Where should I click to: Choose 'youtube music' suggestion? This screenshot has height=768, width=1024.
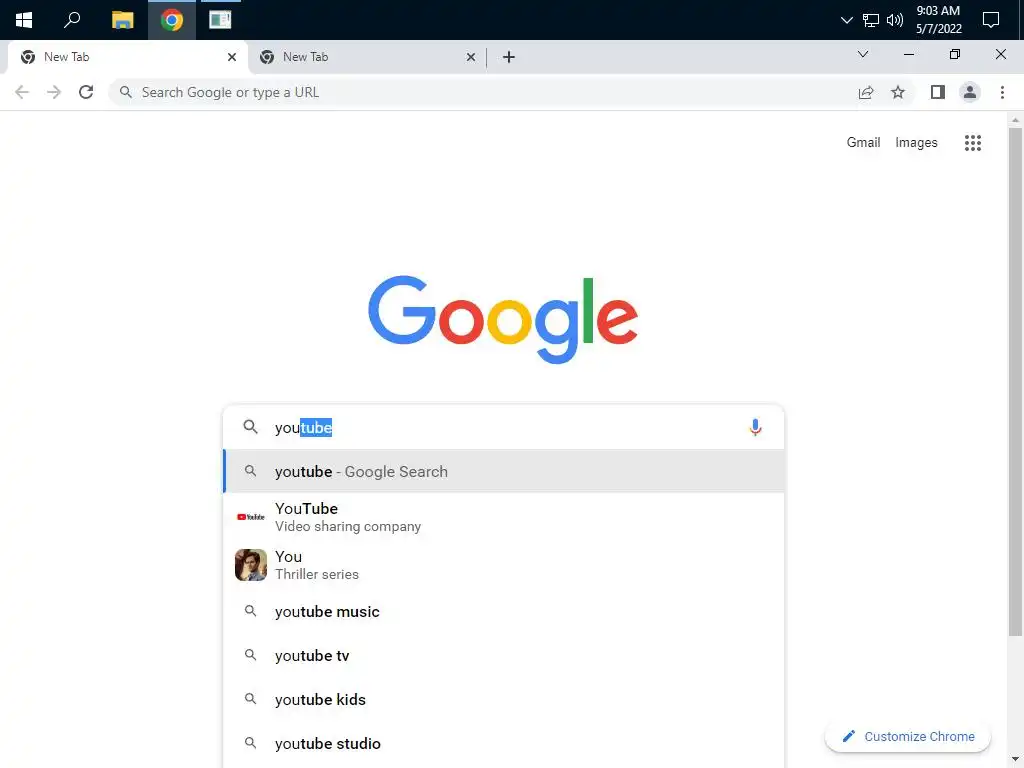(x=504, y=612)
